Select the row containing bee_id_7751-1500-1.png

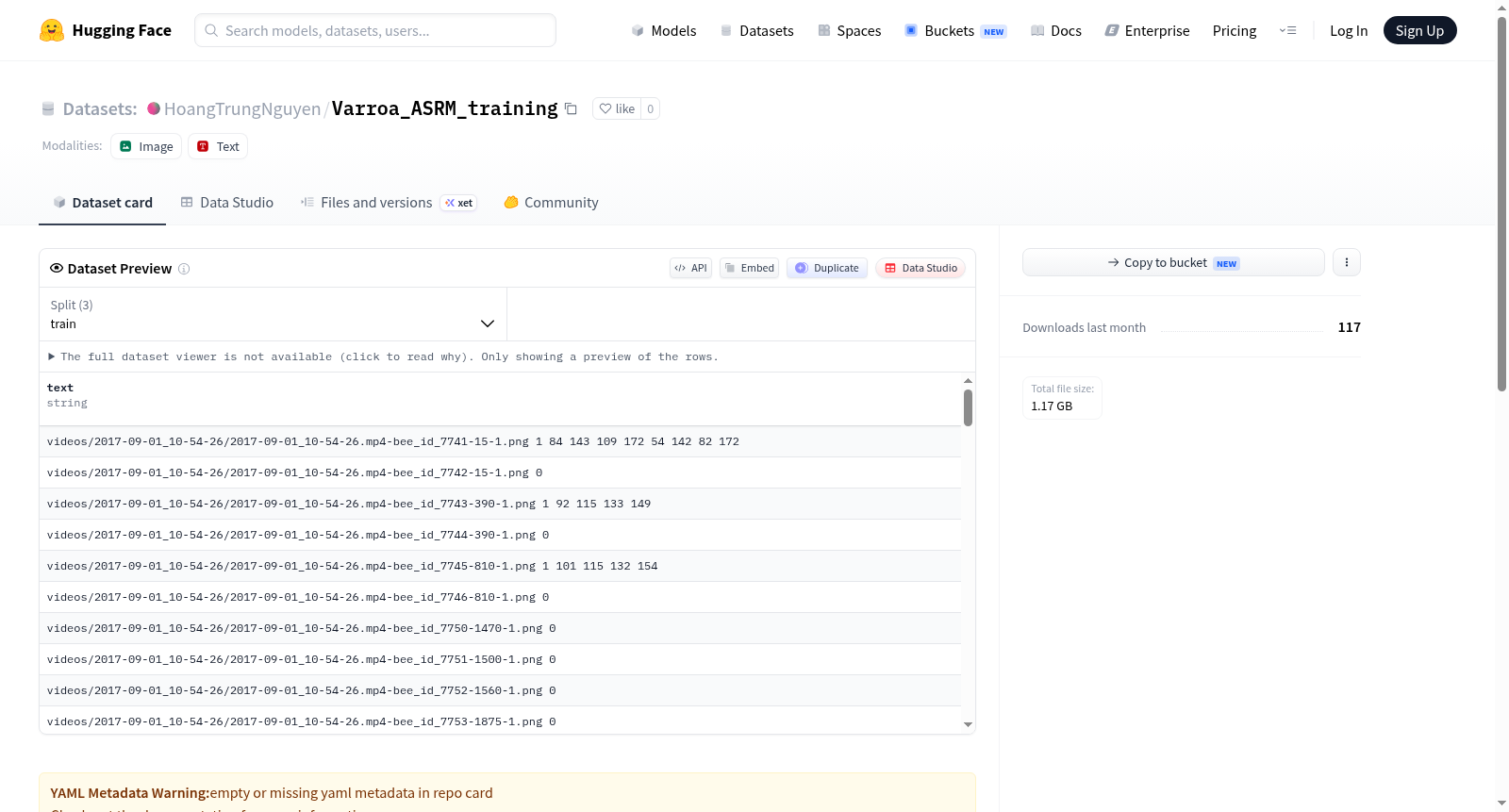tap(500, 659)
